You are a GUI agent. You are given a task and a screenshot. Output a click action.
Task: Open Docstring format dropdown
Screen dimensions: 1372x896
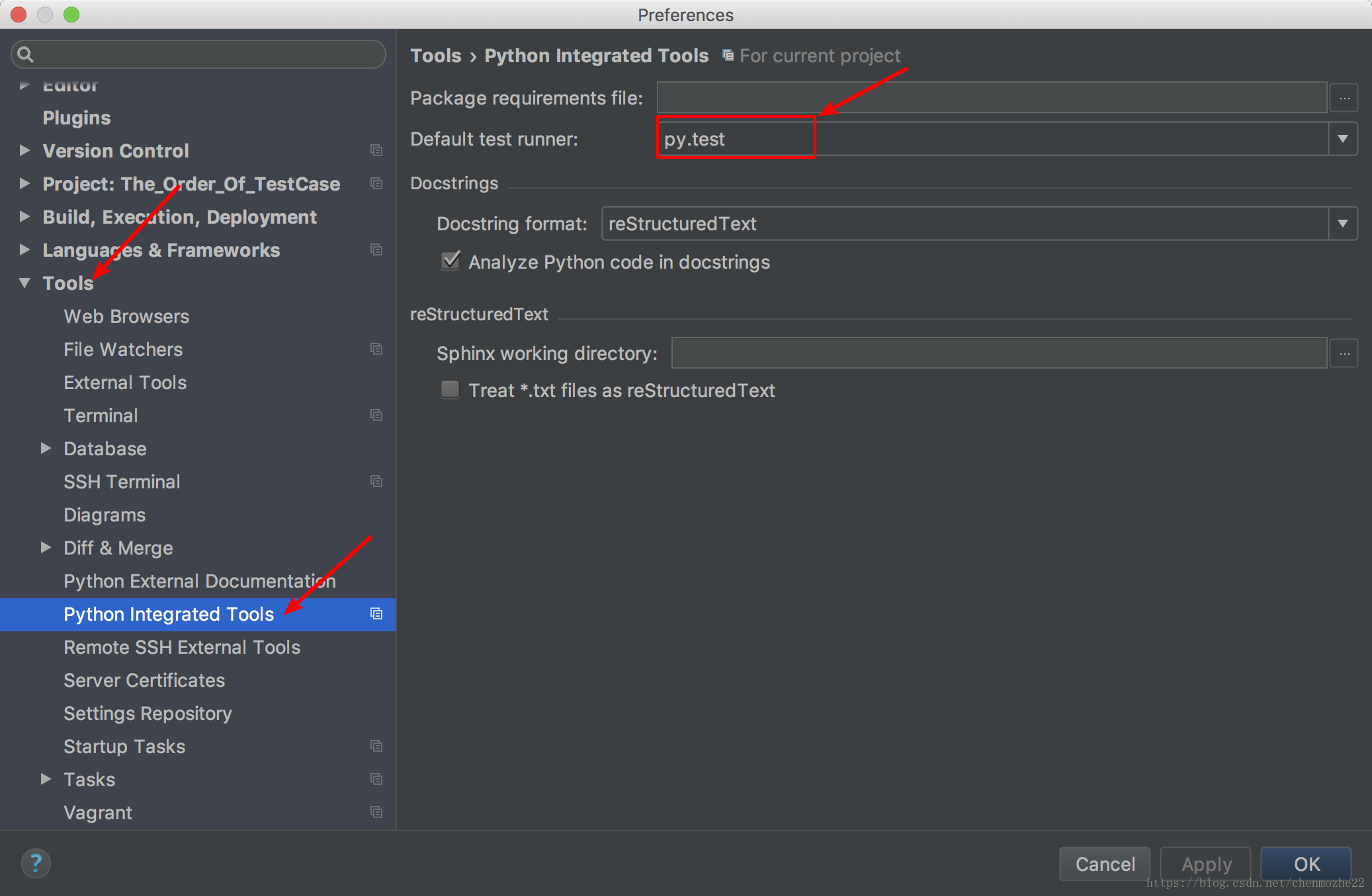tap(1342, 224)
